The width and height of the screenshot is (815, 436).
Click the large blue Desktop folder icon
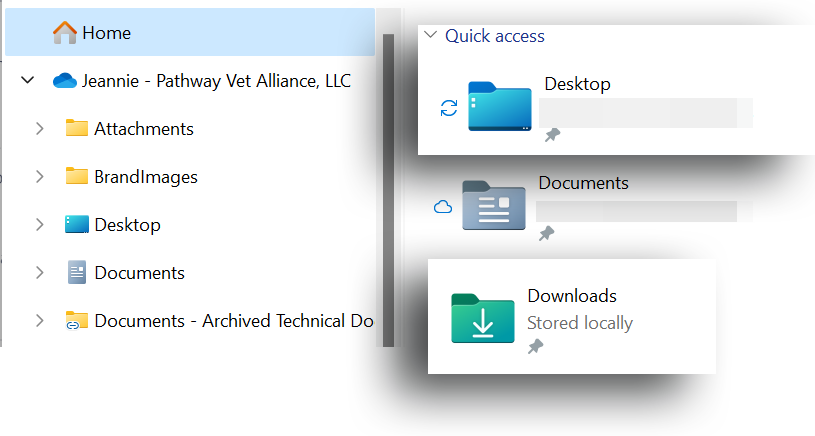499,106
